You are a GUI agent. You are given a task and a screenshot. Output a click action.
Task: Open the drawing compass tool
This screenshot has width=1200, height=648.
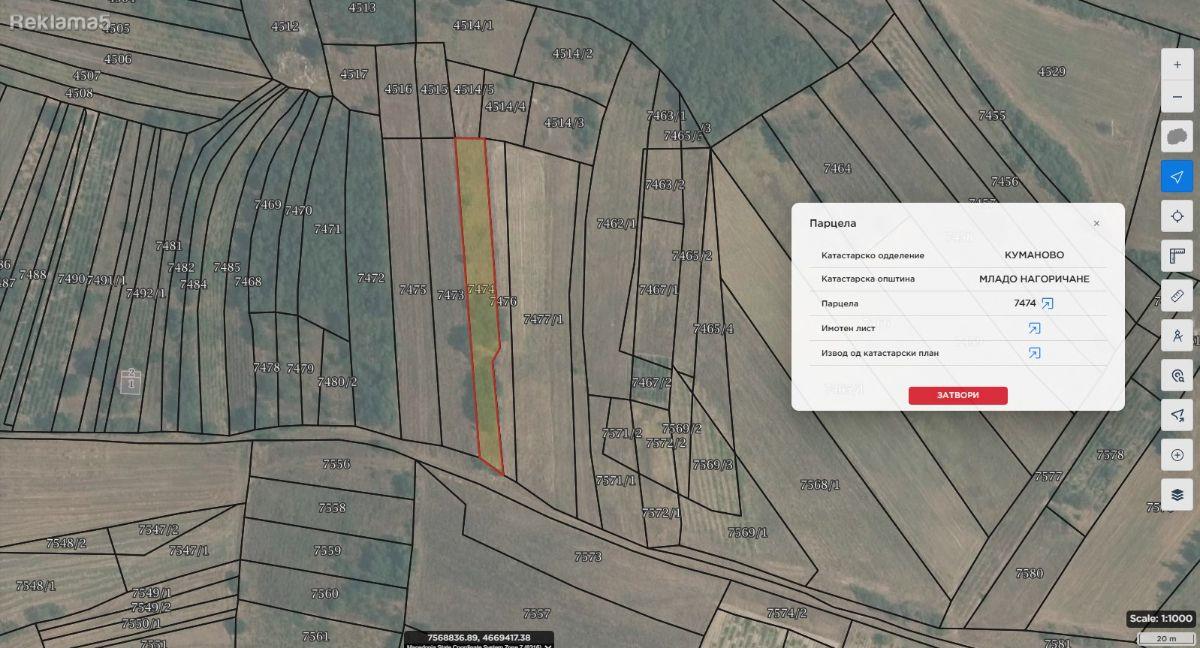[x=1177, y=335]
